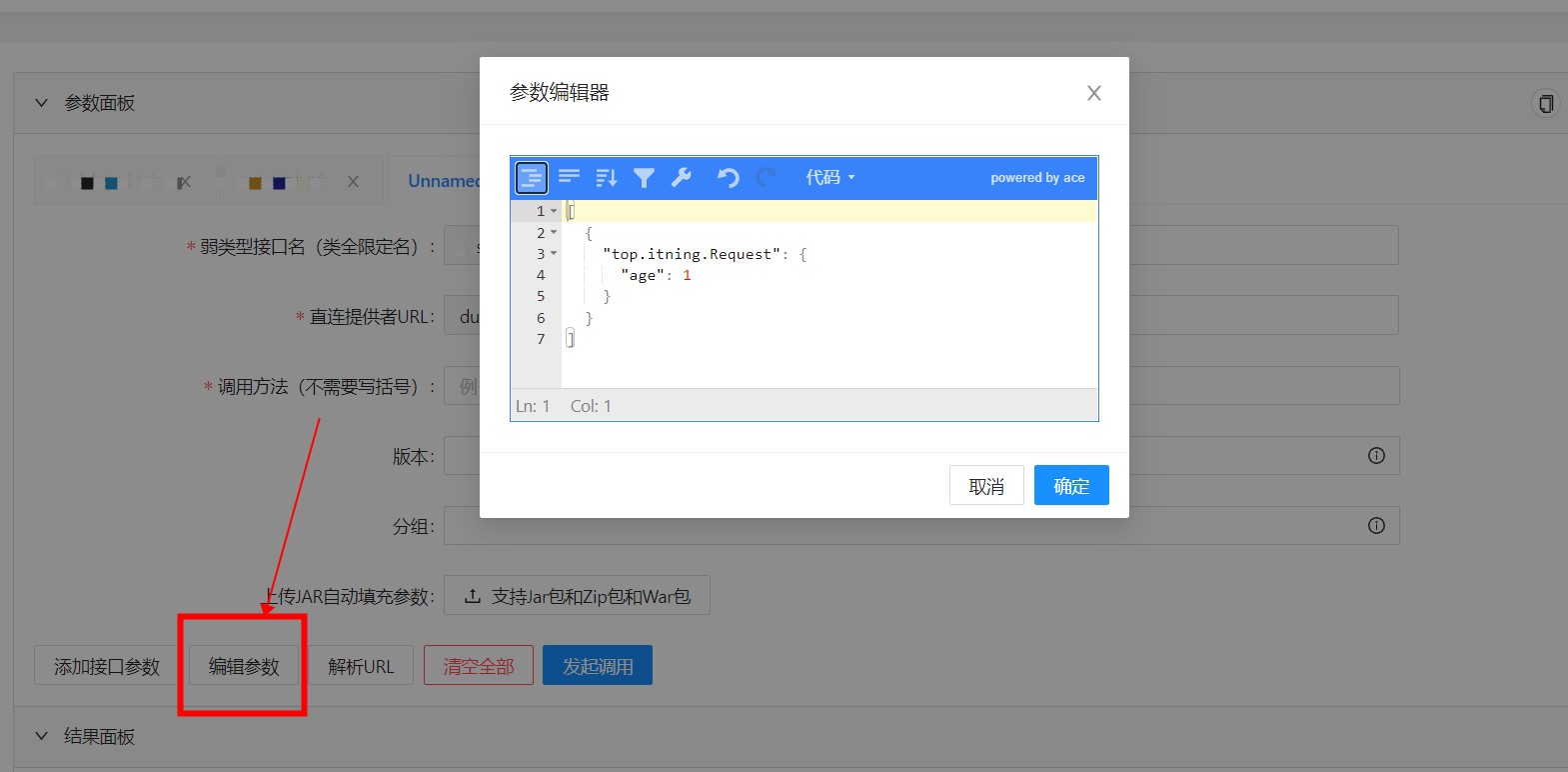The height and width of the screenshot is (772, 1568).
Task: Click the 解析URL button
Action: coord(361,666)
